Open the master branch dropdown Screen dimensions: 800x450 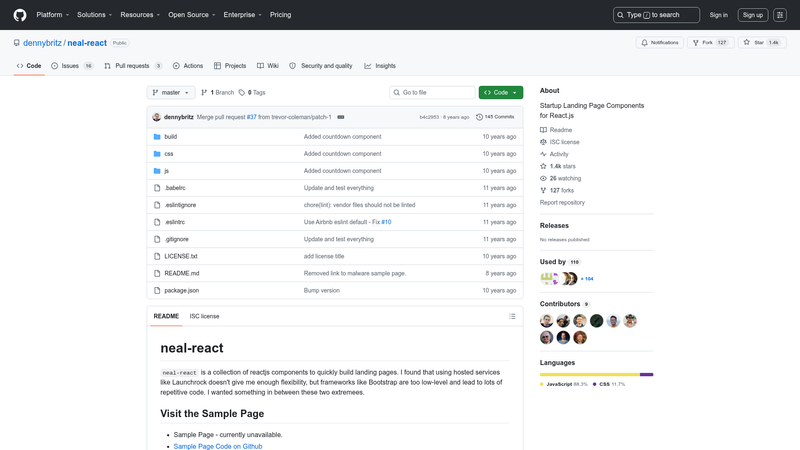tap(171, 92)
